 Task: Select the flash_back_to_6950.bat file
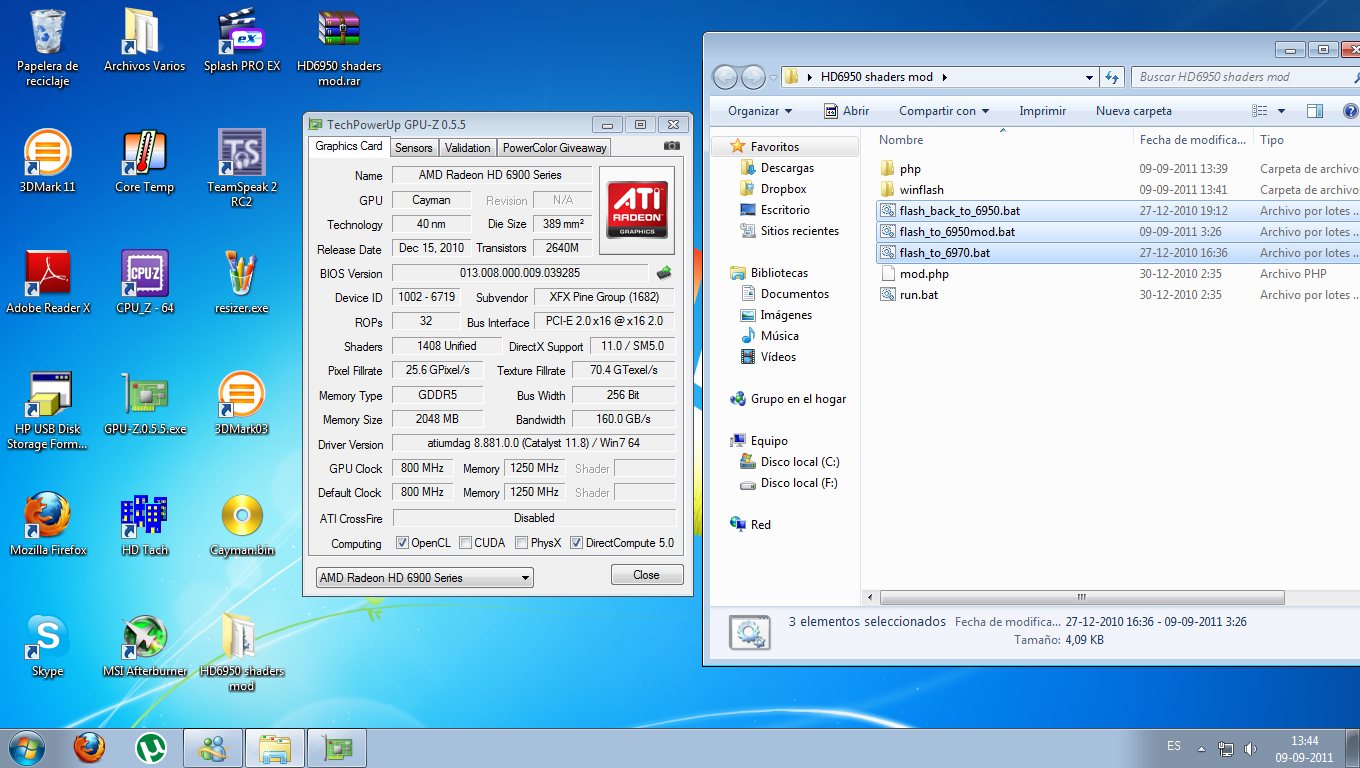(x=960, y=211)
